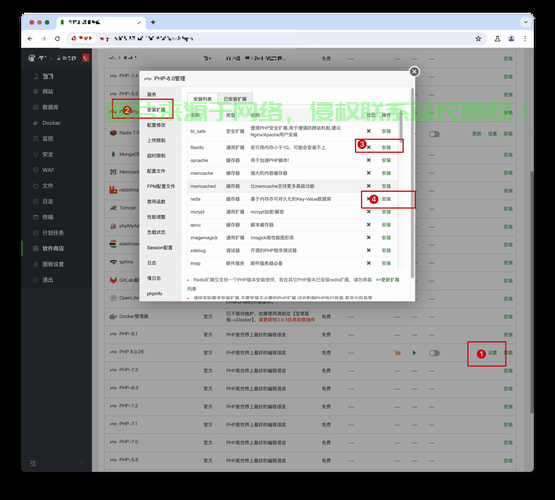This screenshot has height=500, width=555.
Task: Select 配置修改 in the PHP dialog menu
Action: pyautogui.click(x=156, y=125)
